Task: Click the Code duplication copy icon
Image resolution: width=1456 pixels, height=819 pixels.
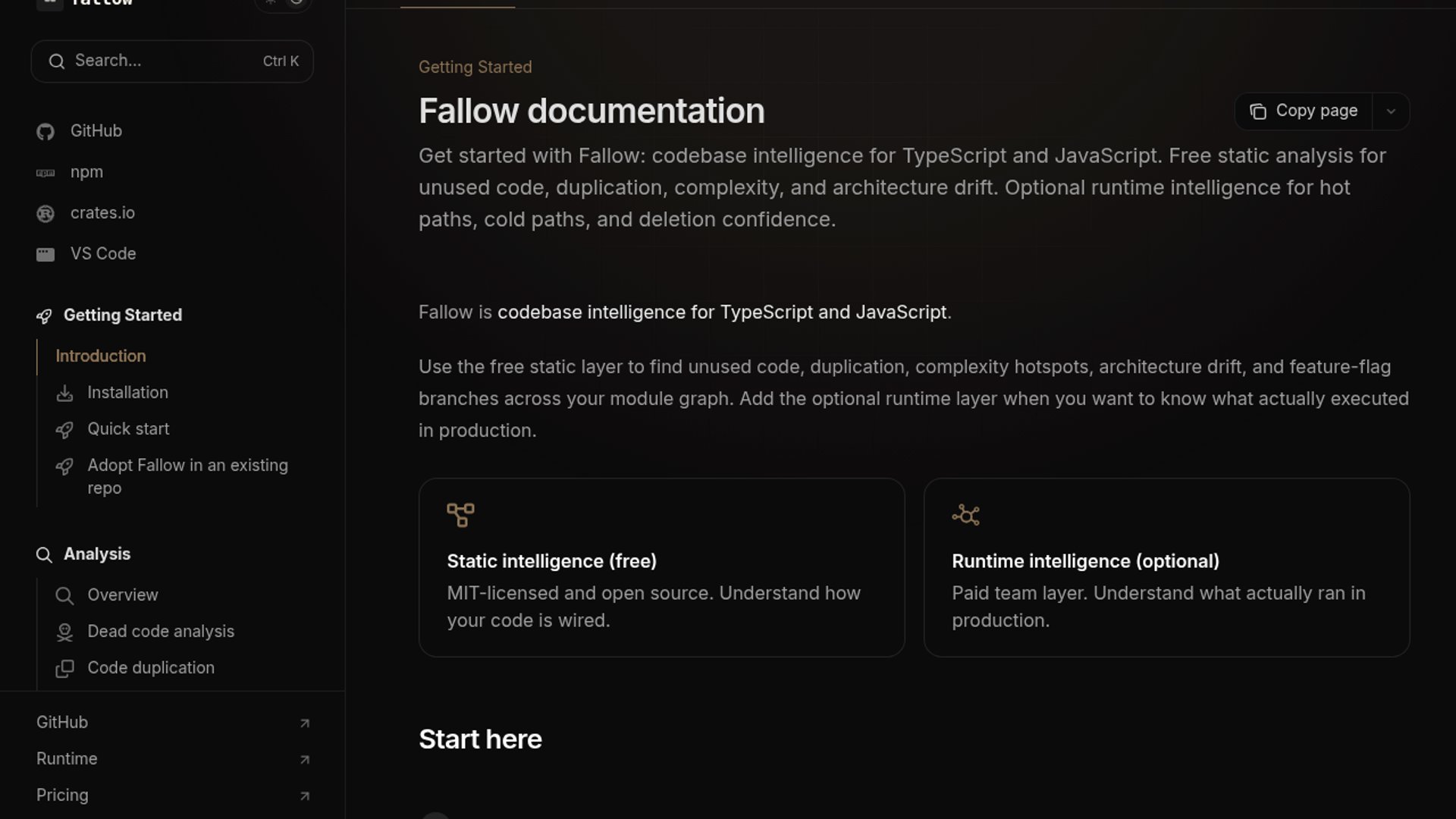Action: [64, 668]
